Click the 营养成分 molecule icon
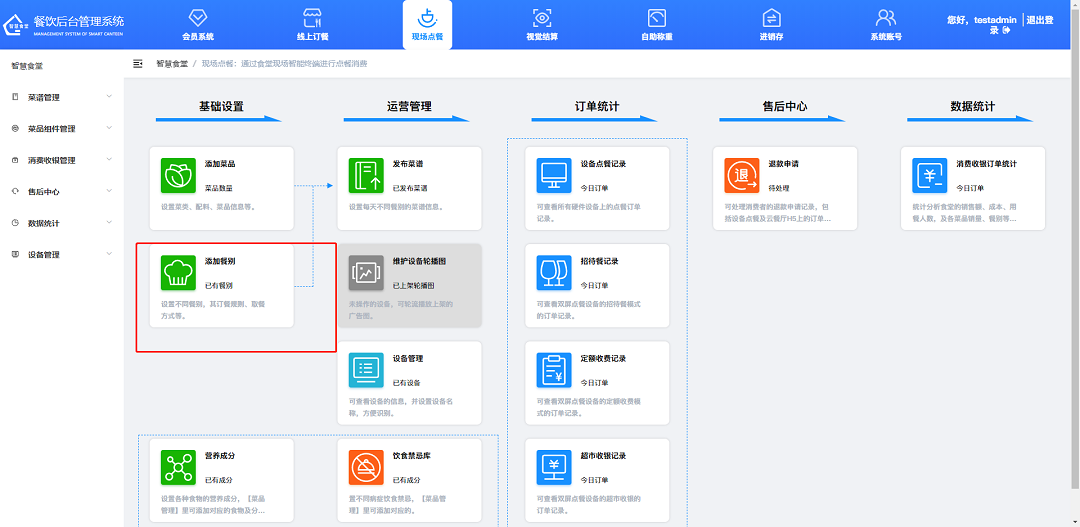This screenshot has width=1080, height=527. (178, 467)
